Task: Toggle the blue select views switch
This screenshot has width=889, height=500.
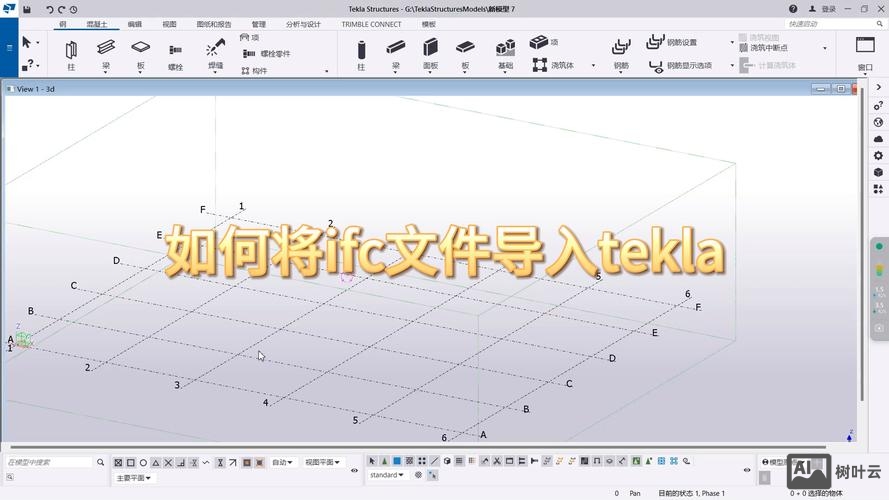Action: point(397,461)
